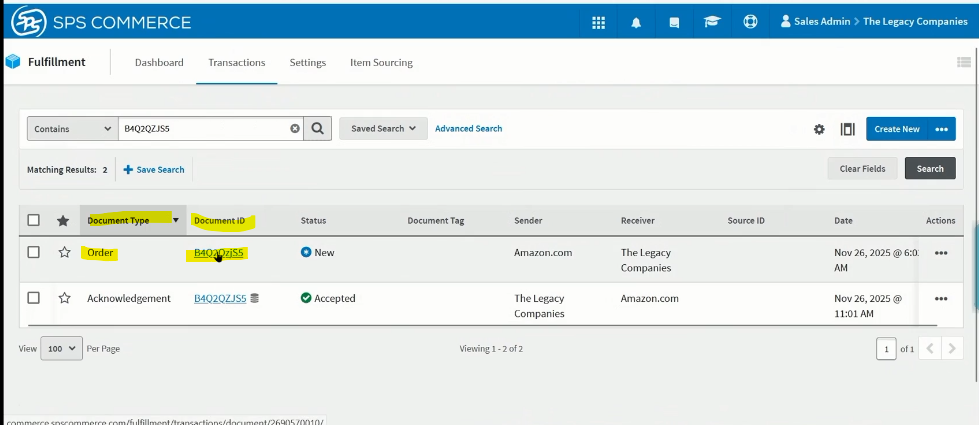The height and width of the screenshot is (425, 979).
Task: Open actions menu for the Order row
Action: point(941,253)
